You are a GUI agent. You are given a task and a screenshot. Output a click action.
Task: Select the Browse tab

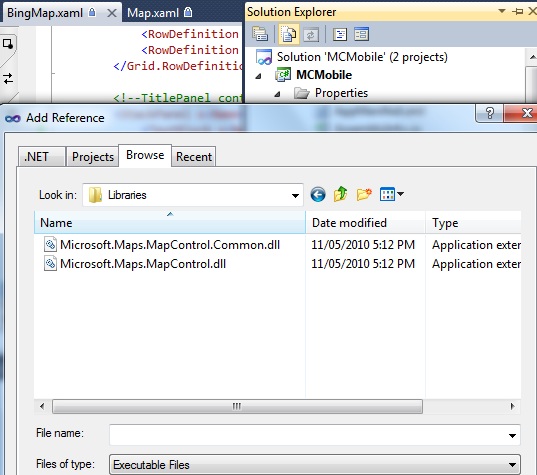(145, 155)
